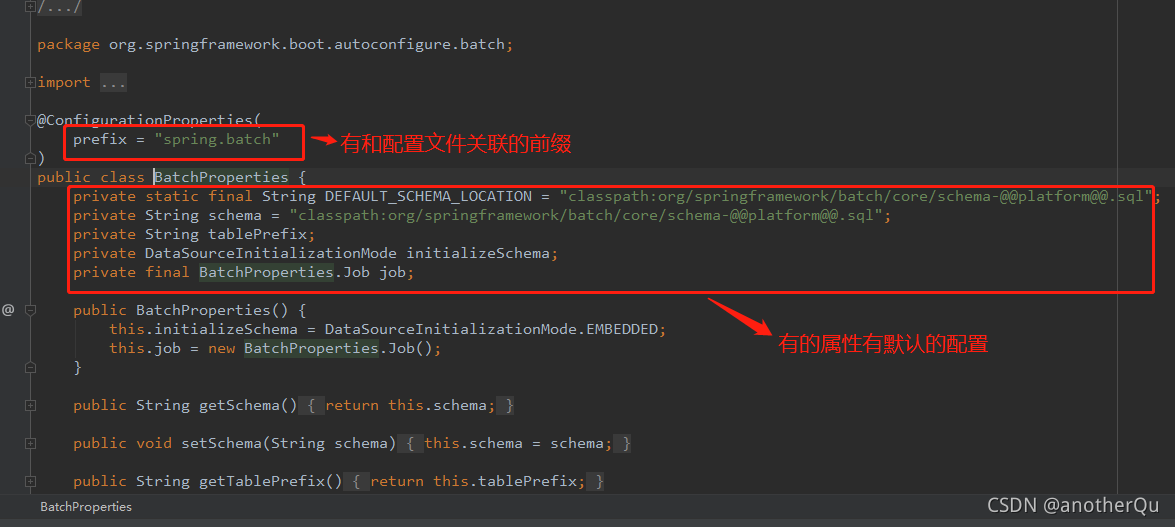Click the "spring.batch" prefix string value

click(x=217, y=139)
